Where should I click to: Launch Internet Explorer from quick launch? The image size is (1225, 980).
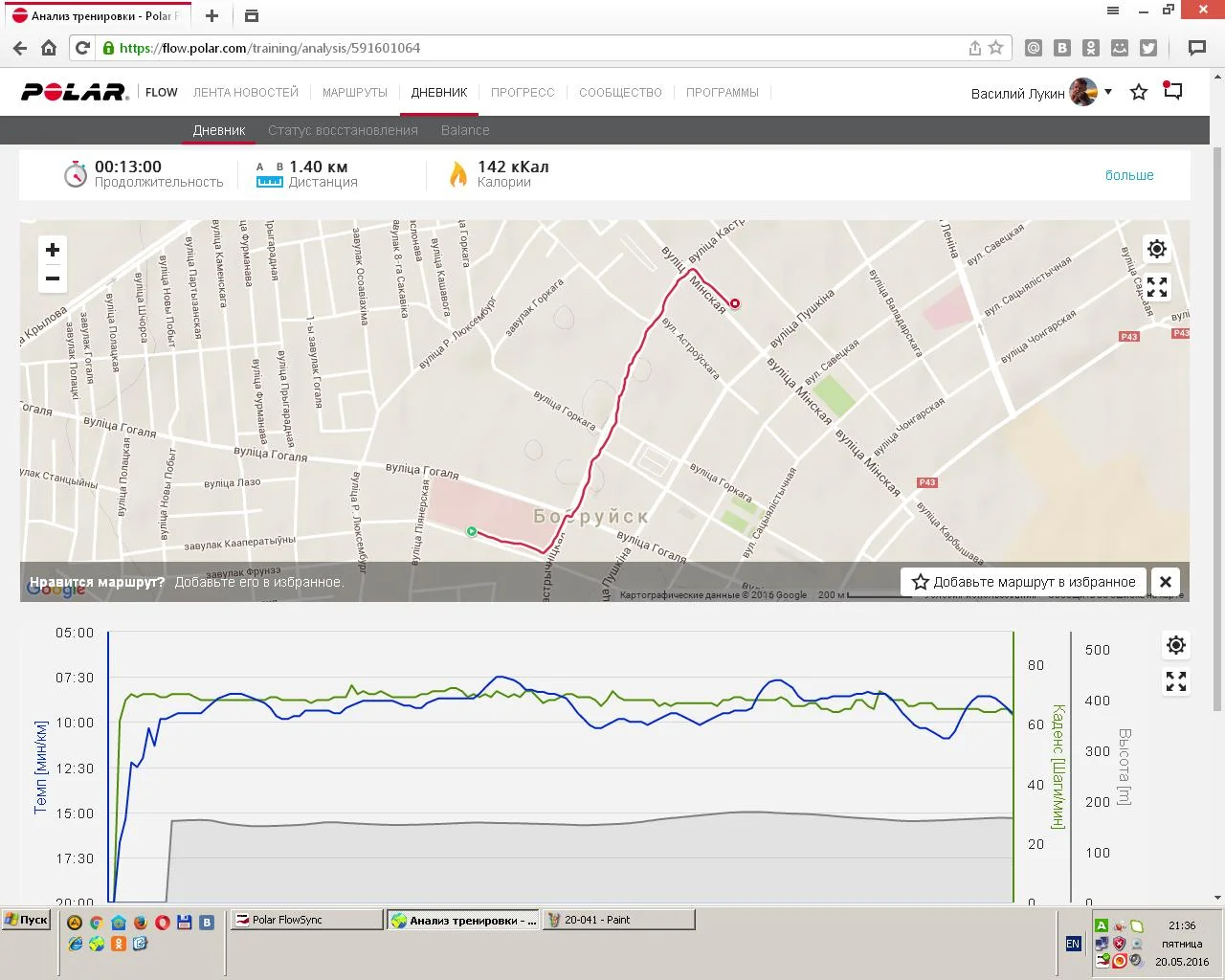(x=76, y=944)
